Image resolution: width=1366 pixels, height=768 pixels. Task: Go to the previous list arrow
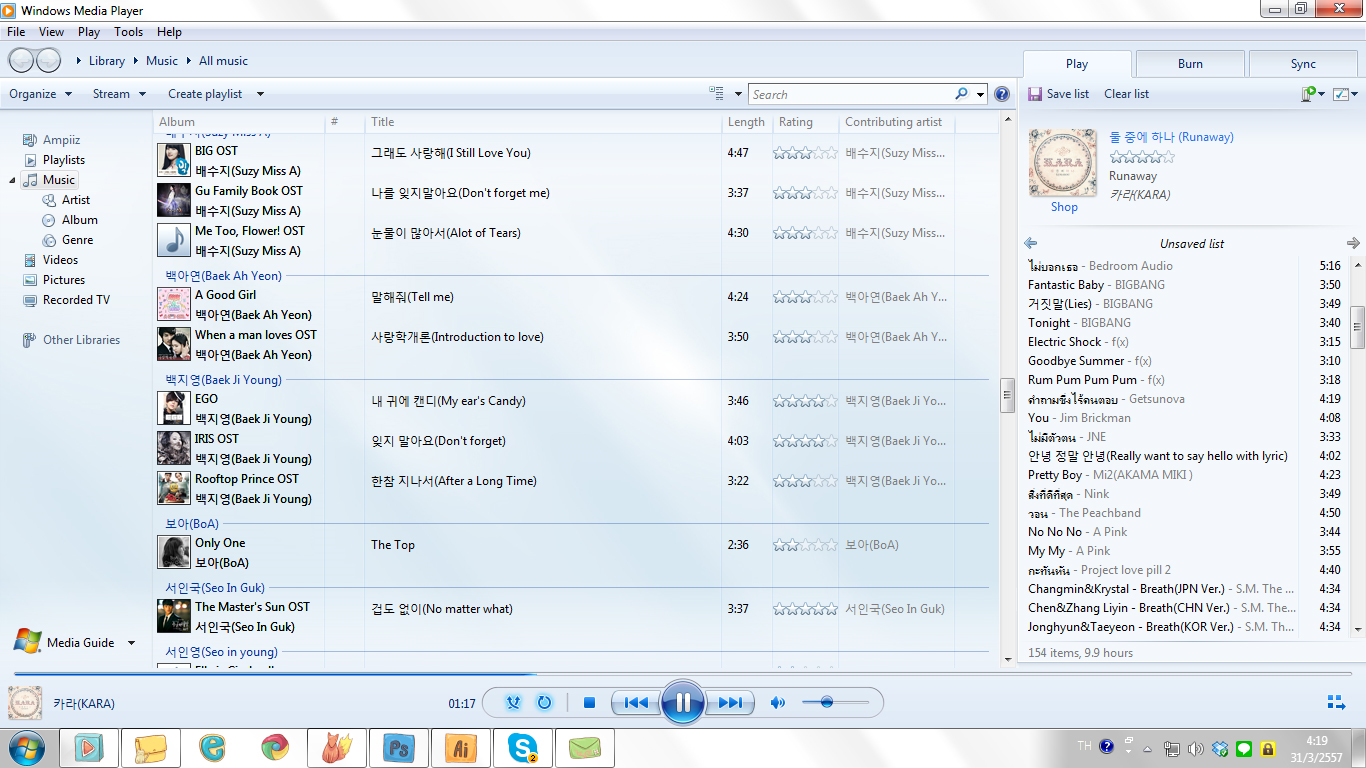point(1031,243)
